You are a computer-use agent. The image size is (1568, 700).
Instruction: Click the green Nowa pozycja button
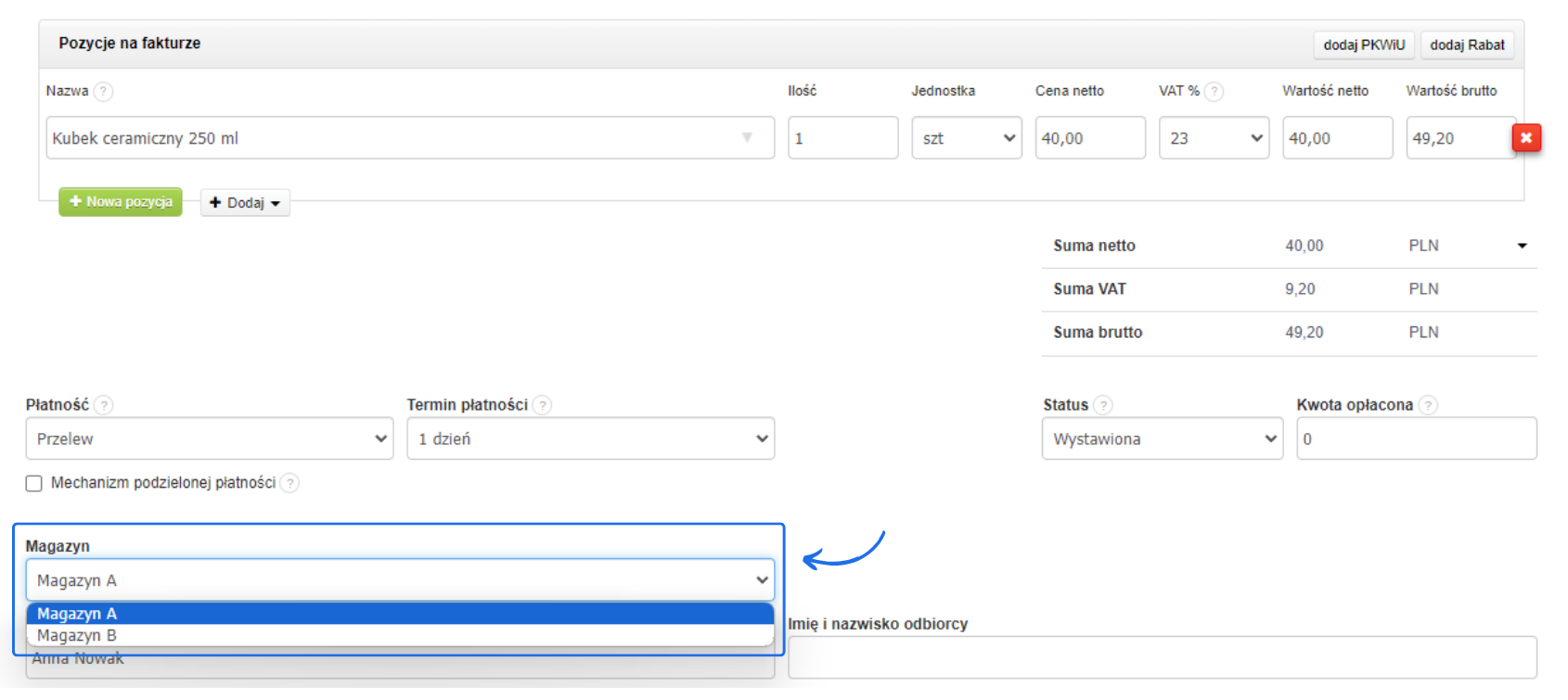[x=121, y=202]
